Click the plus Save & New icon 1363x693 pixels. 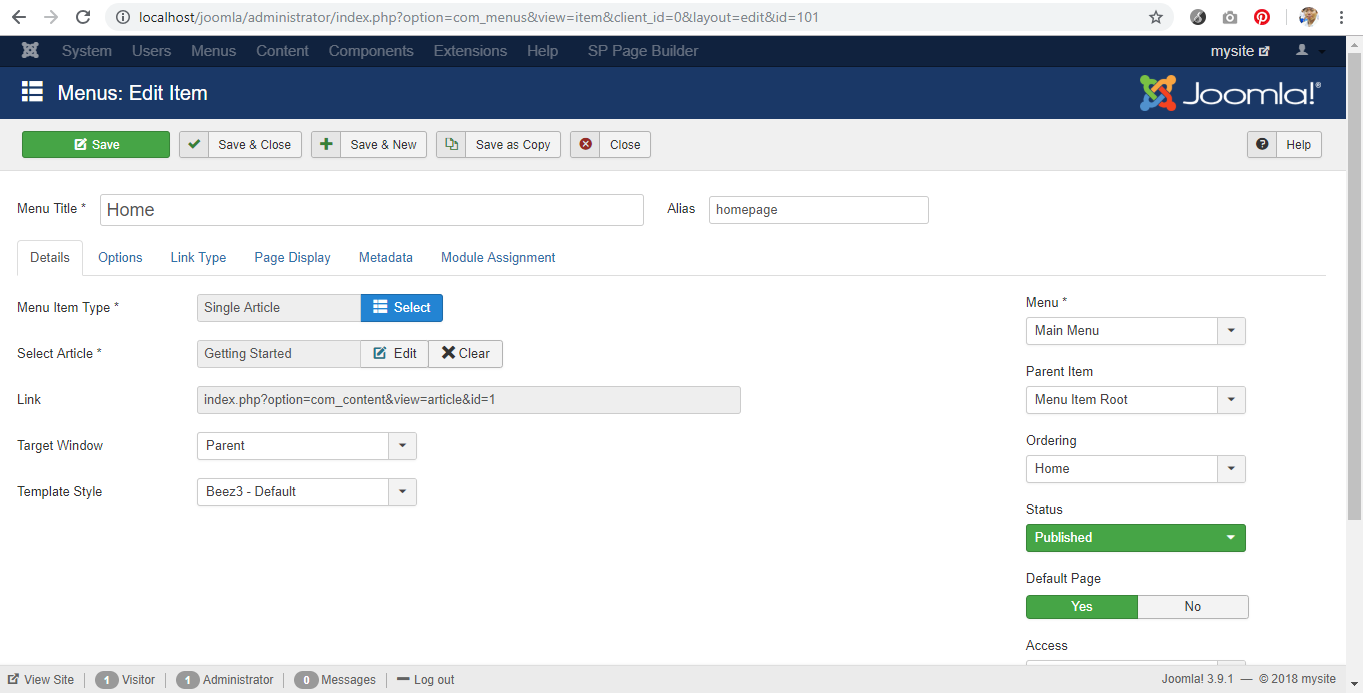(326, 144)
